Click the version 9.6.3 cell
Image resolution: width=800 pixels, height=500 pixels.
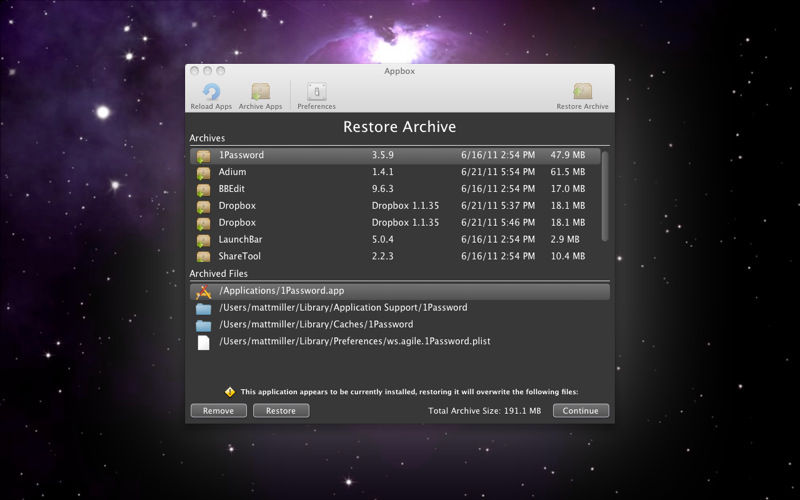pos(383,188)
